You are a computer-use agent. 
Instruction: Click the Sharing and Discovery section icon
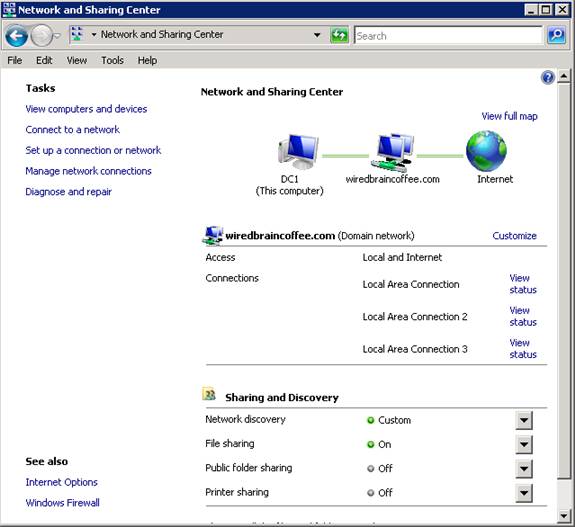pyautogui.click(x=209, y=394)
